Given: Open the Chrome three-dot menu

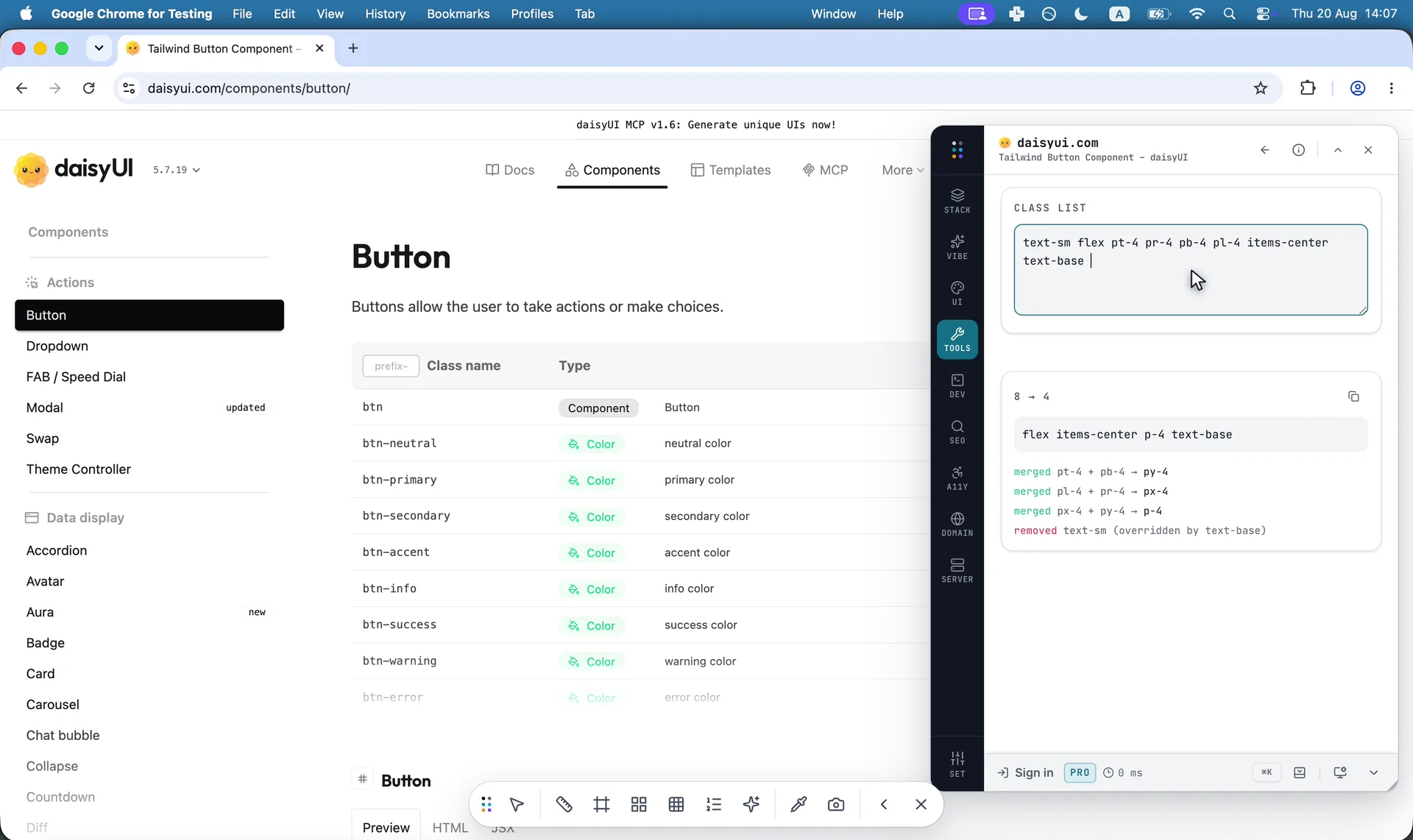Looking at the screenshot, I should pyautogui.click(x=1391, y=88).
